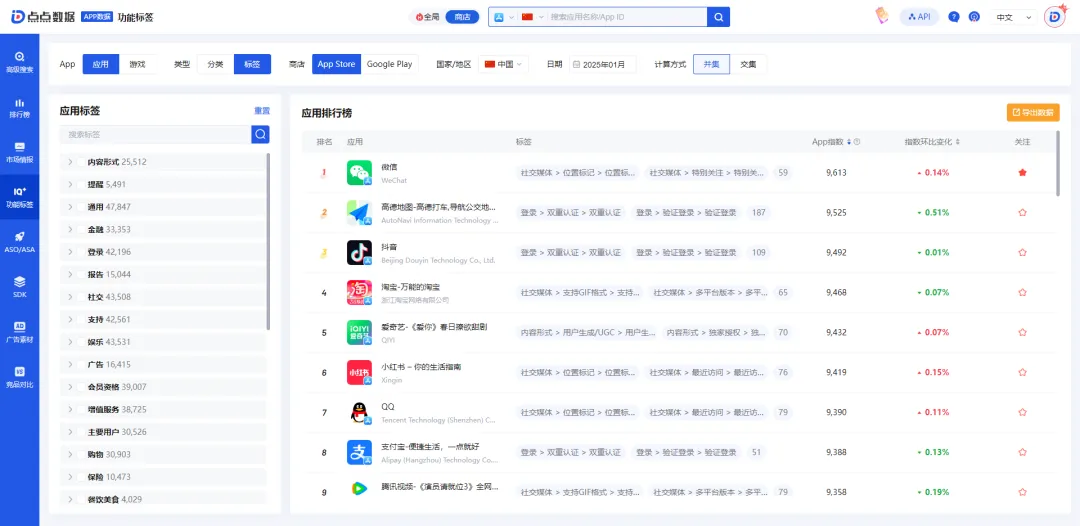Screen dimensions: 1080x526
Task: Open the 2025年01月 date picker
Action: tap(602, 64)
